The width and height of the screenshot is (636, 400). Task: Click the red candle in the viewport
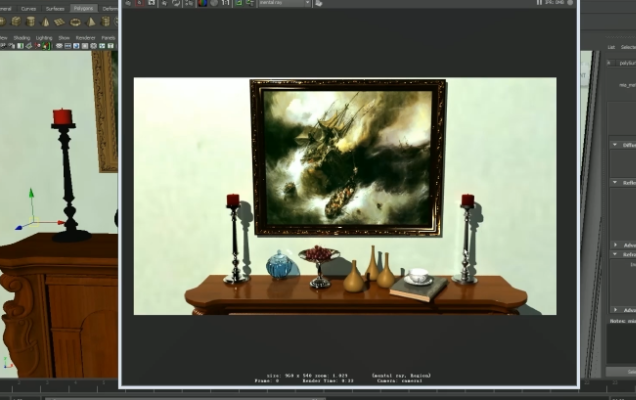tap(62, 117)
